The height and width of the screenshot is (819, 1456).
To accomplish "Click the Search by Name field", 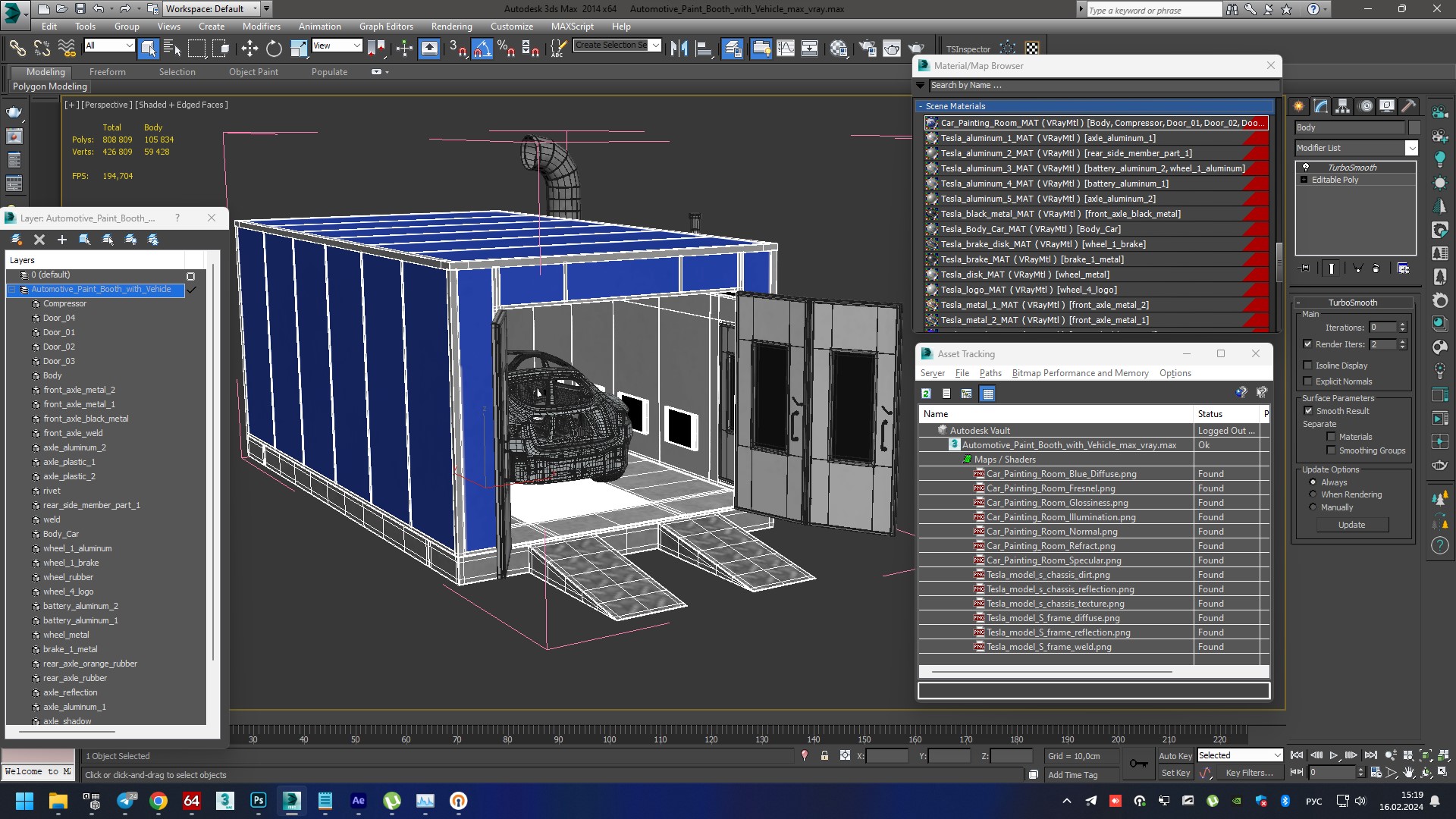I will point(1100,85).
